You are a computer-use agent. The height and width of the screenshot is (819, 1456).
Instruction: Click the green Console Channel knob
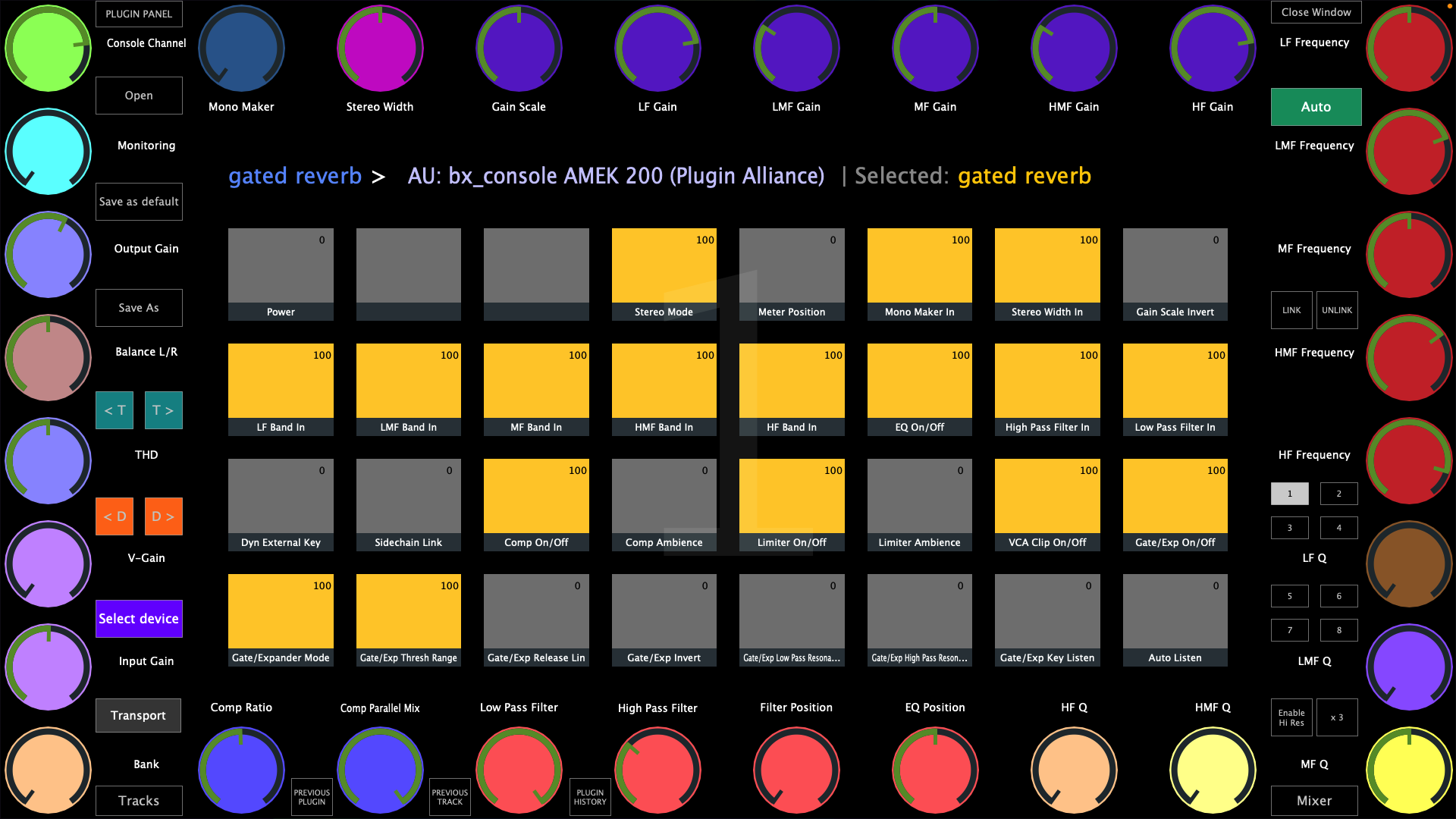(48, 49)
